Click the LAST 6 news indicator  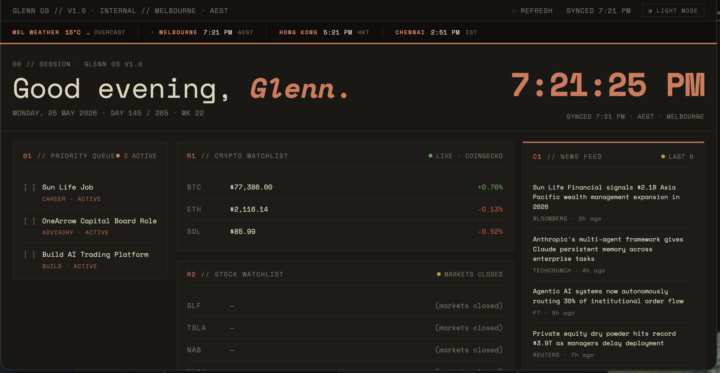point(677,157)
